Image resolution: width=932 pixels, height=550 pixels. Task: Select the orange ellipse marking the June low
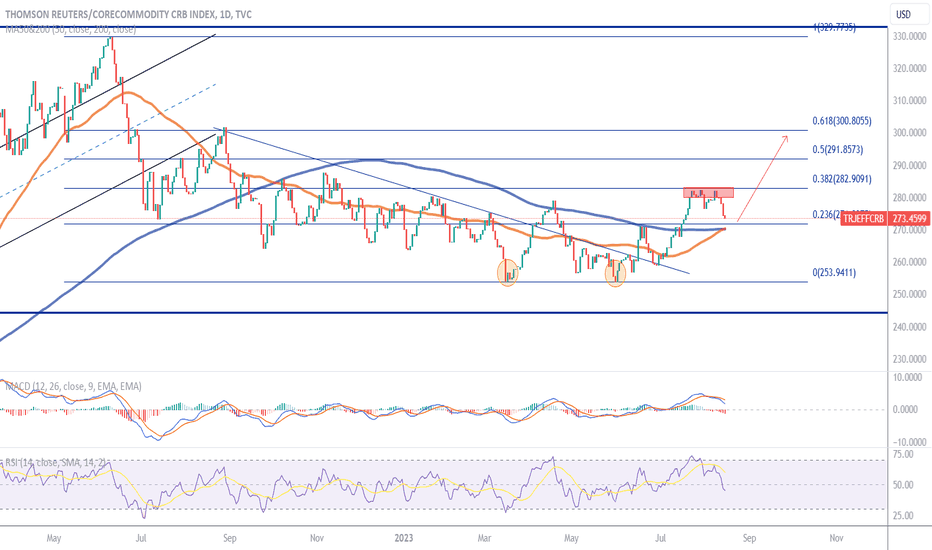pos(615,274)
